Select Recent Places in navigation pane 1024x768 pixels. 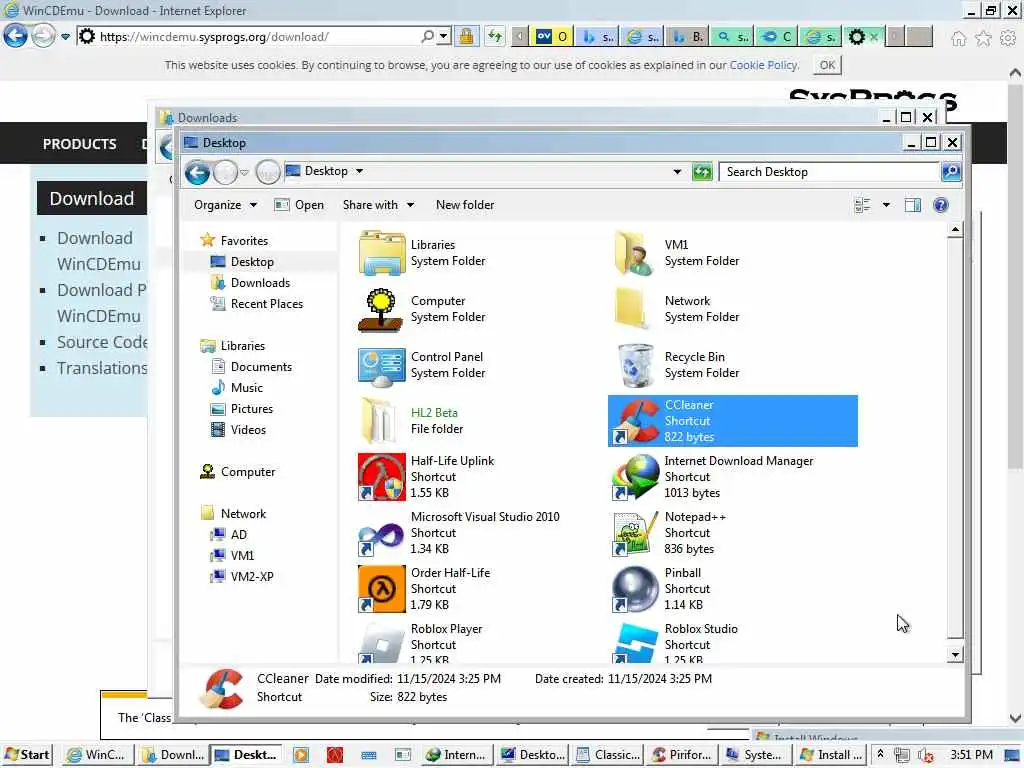tap(266, 304)
